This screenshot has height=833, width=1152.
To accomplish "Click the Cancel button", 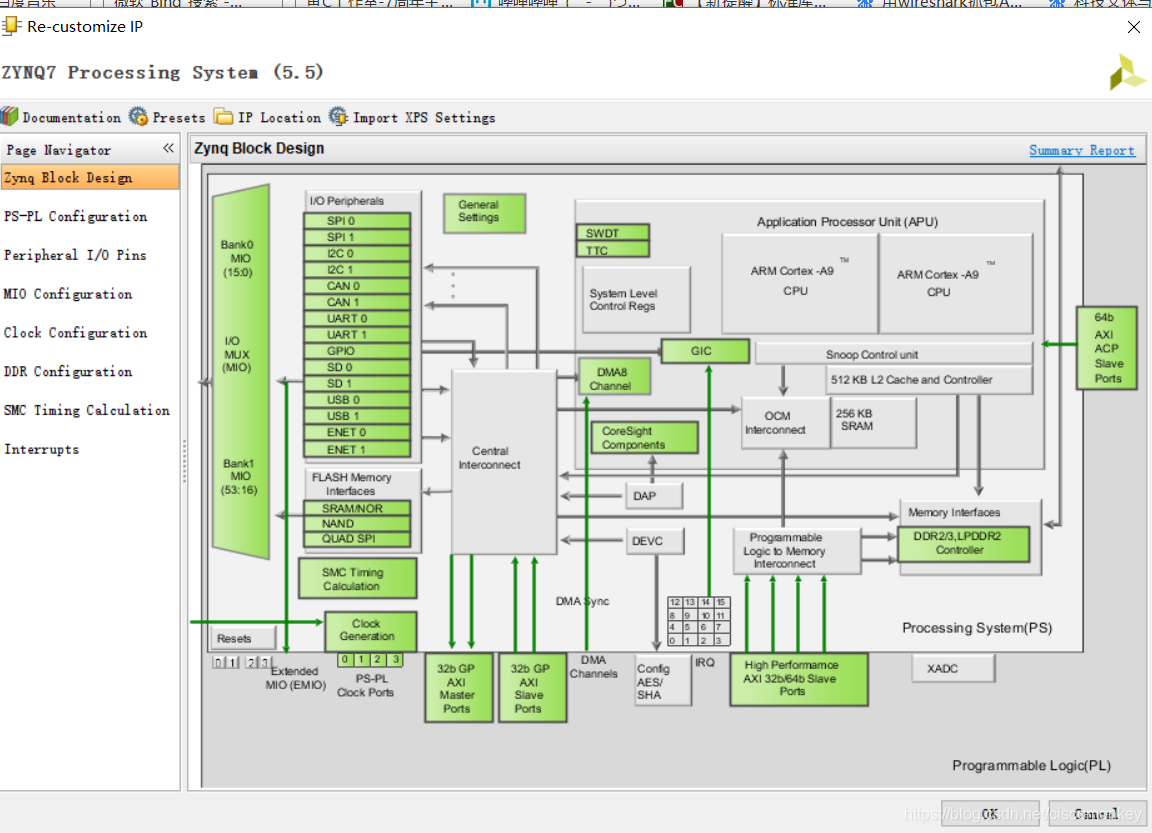I will coord(1097,814).
